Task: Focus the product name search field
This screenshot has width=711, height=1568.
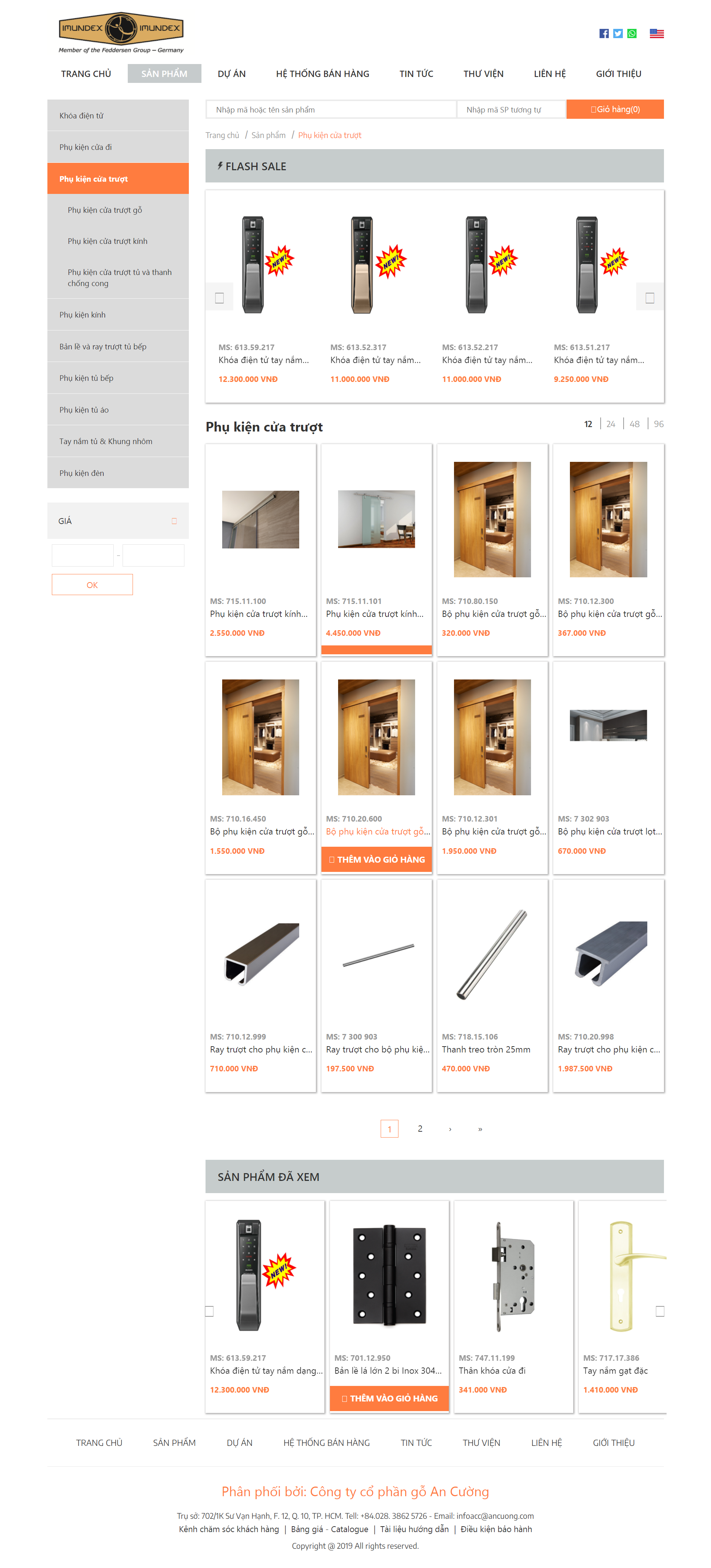Action: click(331, 109)
